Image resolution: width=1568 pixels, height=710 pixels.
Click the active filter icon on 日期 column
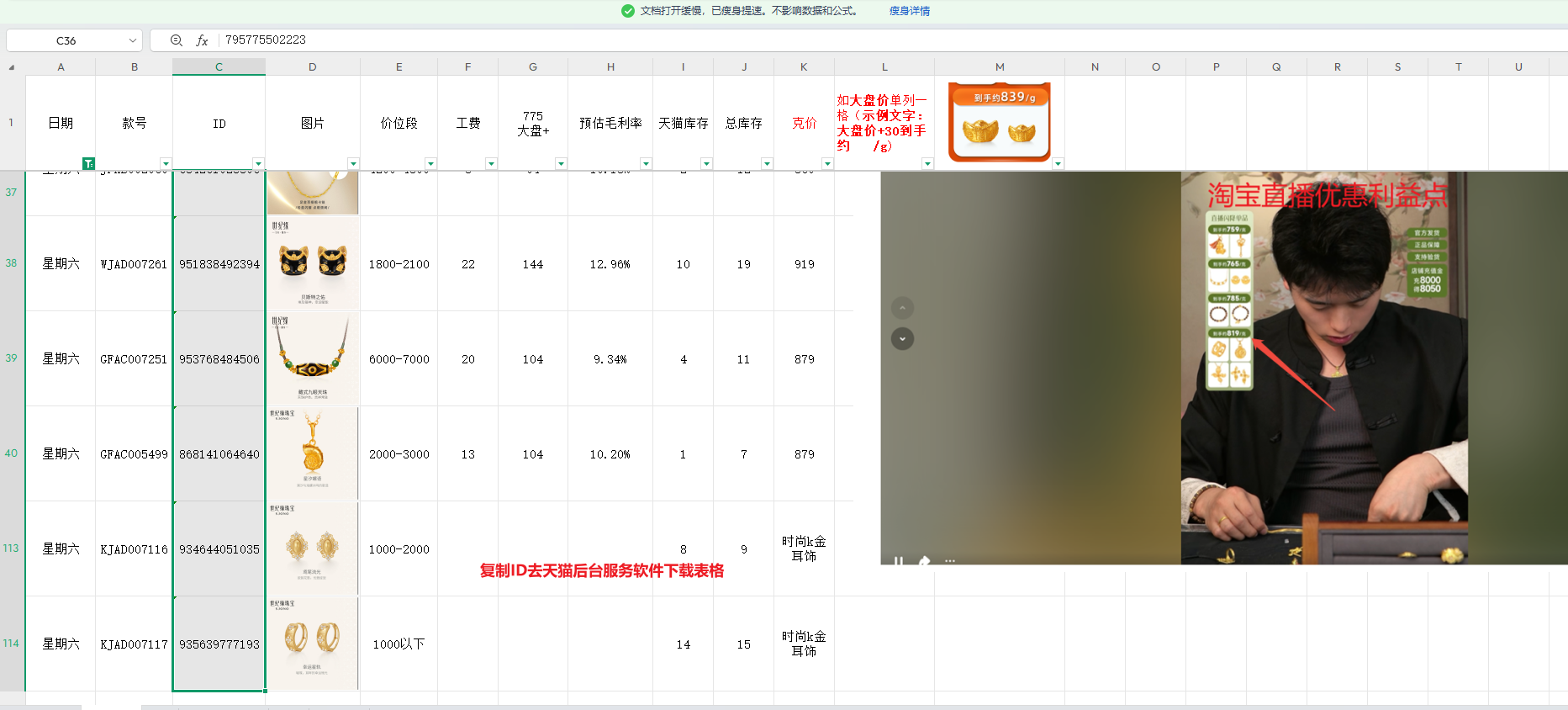tap(88, 163)
